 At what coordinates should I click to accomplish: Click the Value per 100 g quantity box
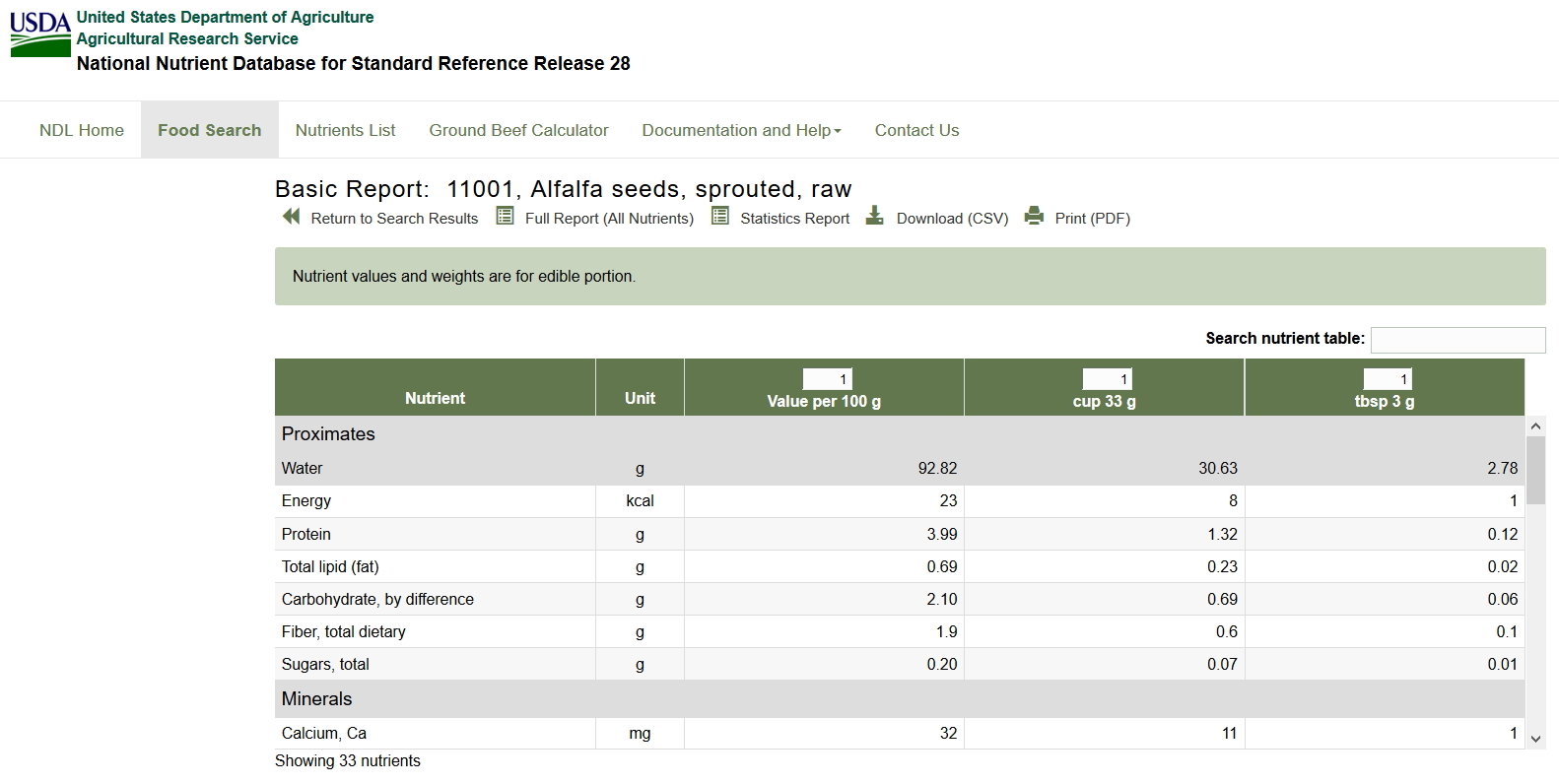[x=827, y=379]
